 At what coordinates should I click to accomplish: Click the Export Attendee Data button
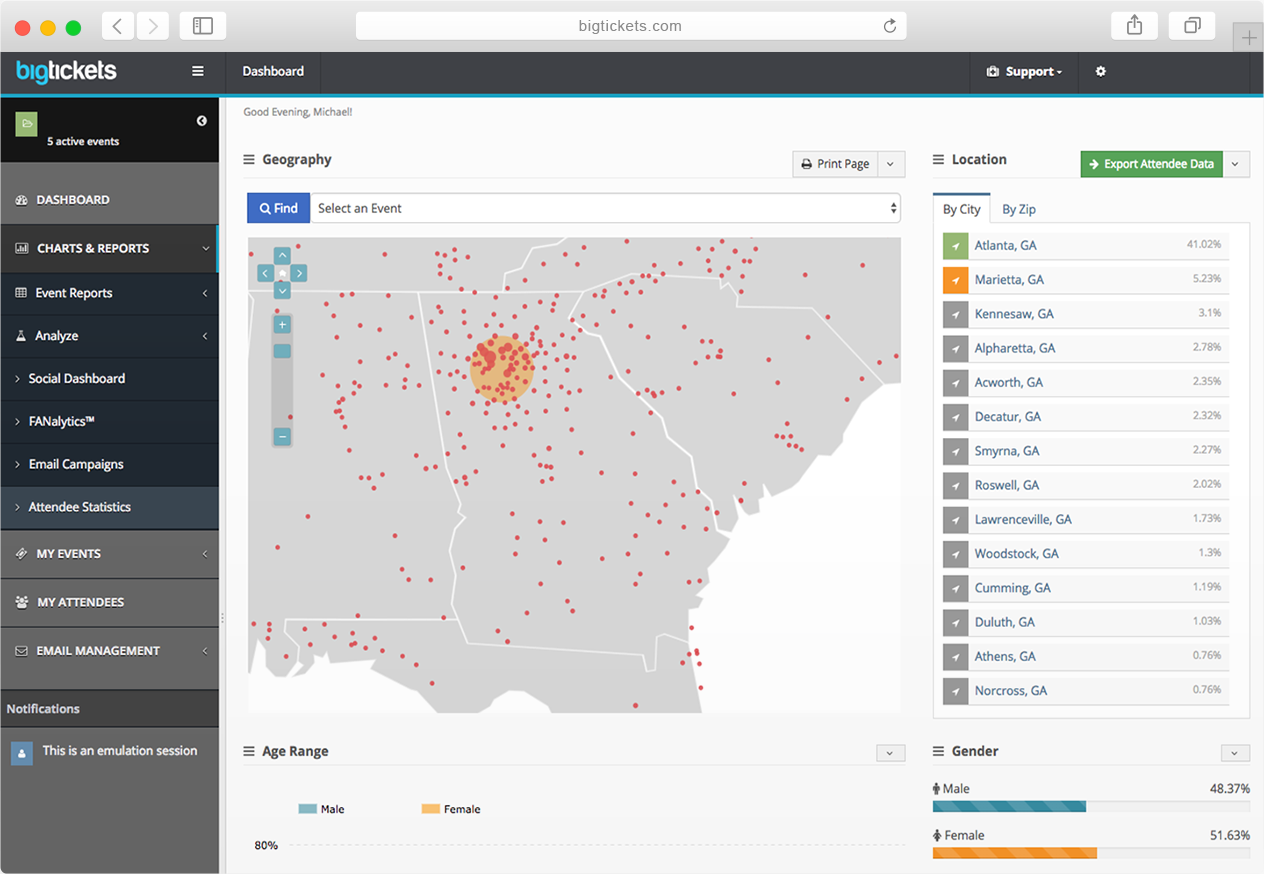point(1151,164)
